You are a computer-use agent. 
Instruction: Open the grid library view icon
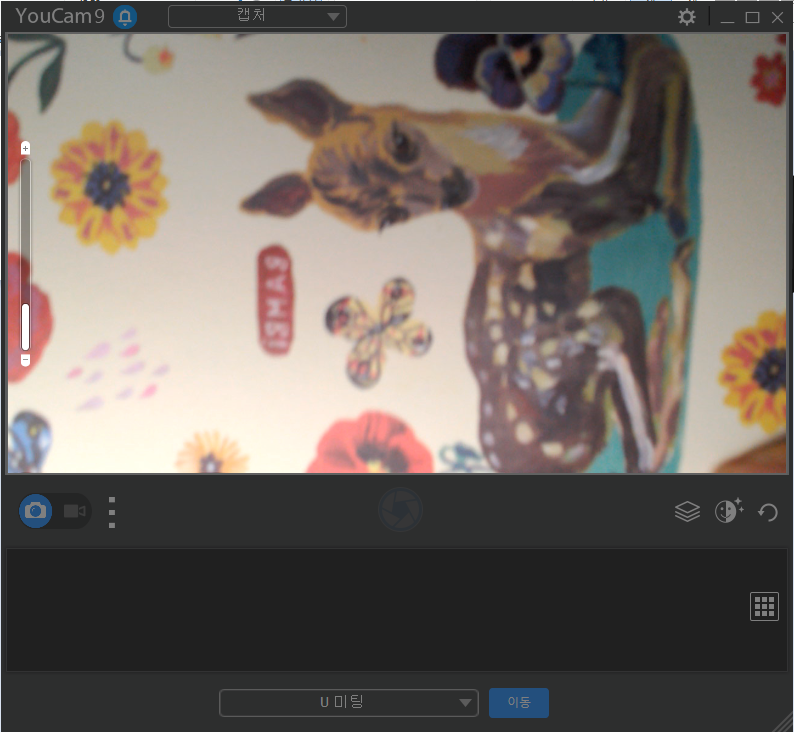[764, 606]
